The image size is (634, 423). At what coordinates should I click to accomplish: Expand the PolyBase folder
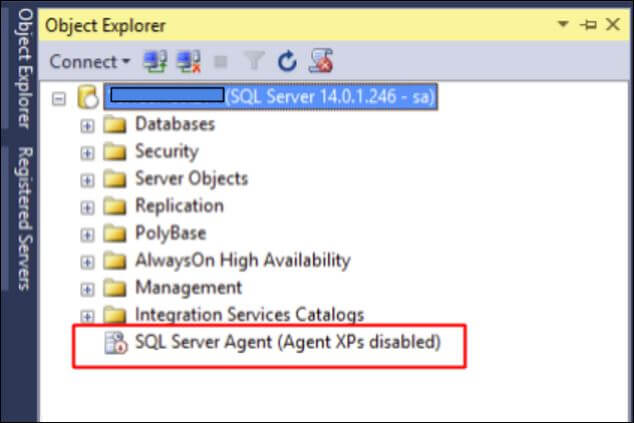(87, 235)
